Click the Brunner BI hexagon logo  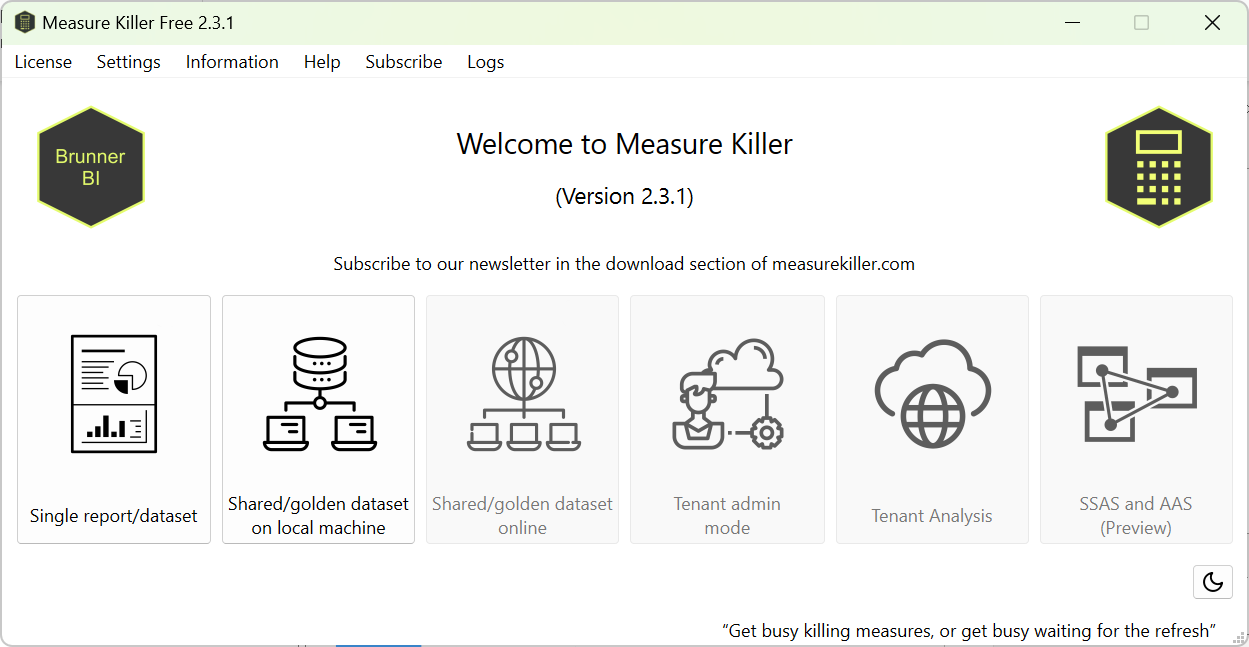point(91,167)
